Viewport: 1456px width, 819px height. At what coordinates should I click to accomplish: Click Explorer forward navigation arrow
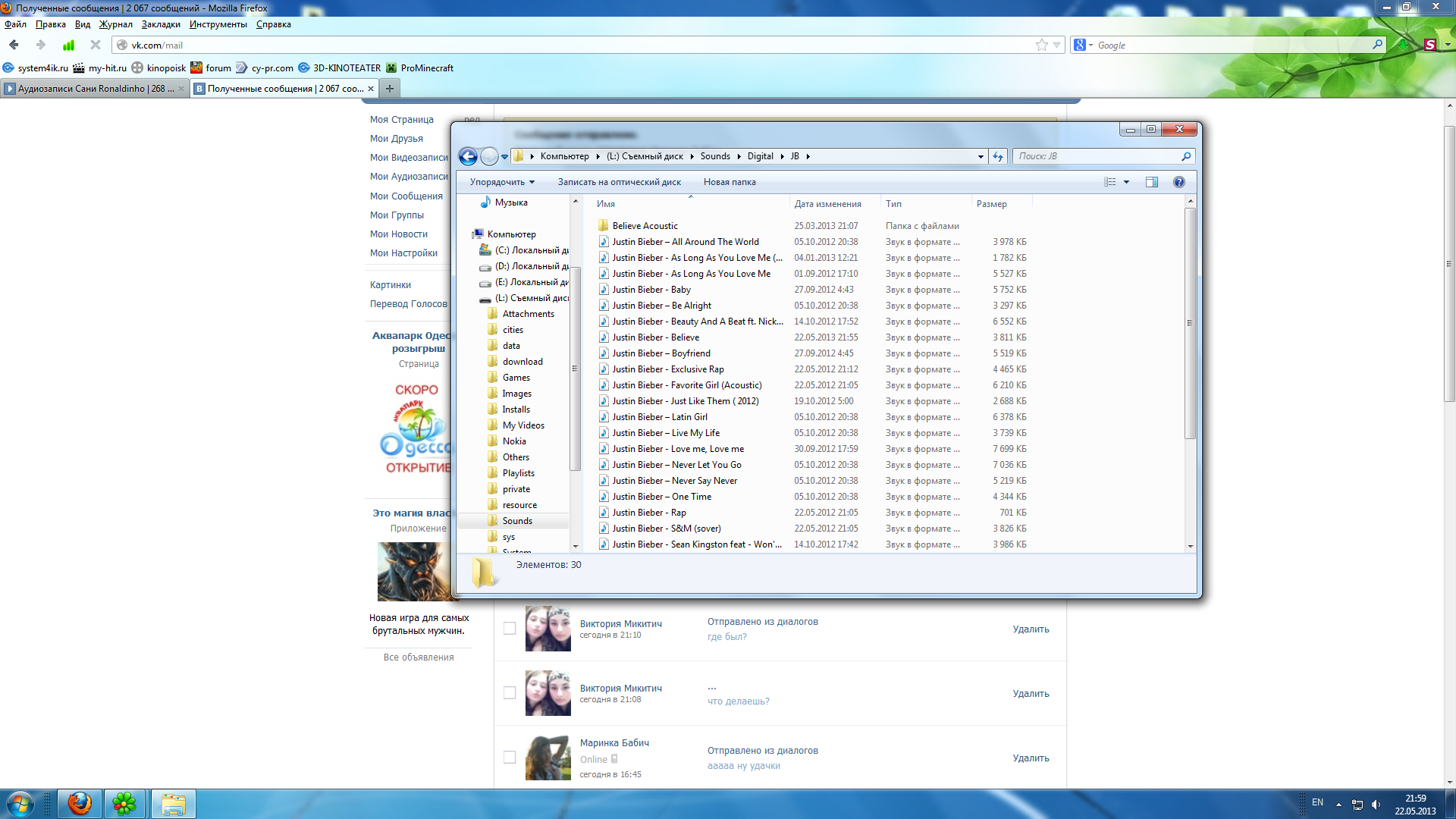click(x=490, y=156)
